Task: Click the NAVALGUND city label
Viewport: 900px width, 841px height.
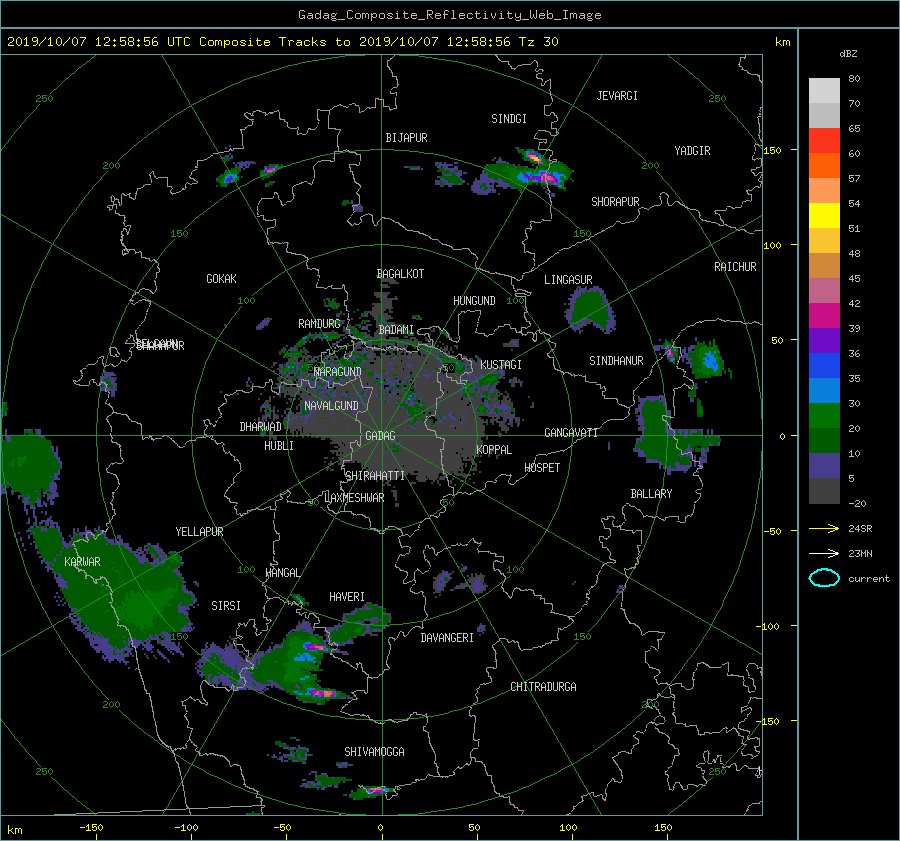Action: [331, 406]
